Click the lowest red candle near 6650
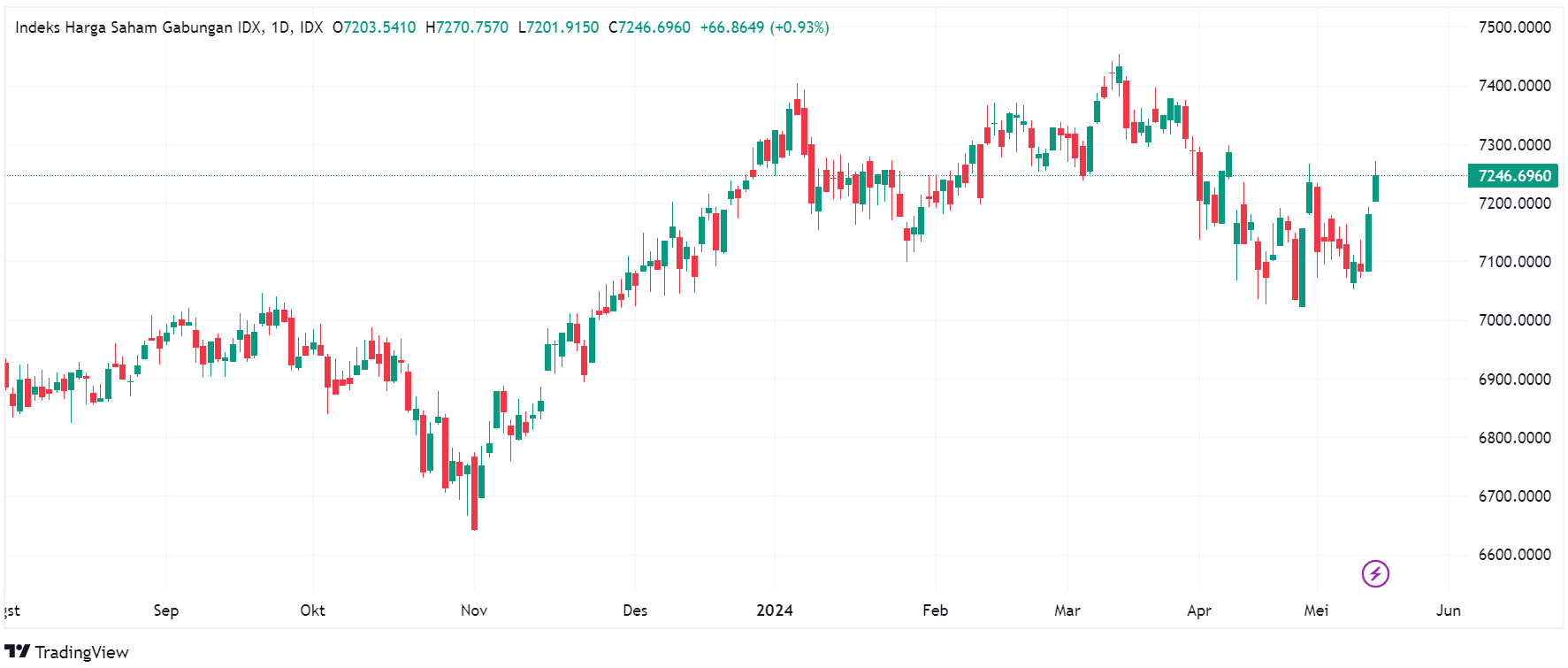1568x668 pixels. [x=474, y=492]
